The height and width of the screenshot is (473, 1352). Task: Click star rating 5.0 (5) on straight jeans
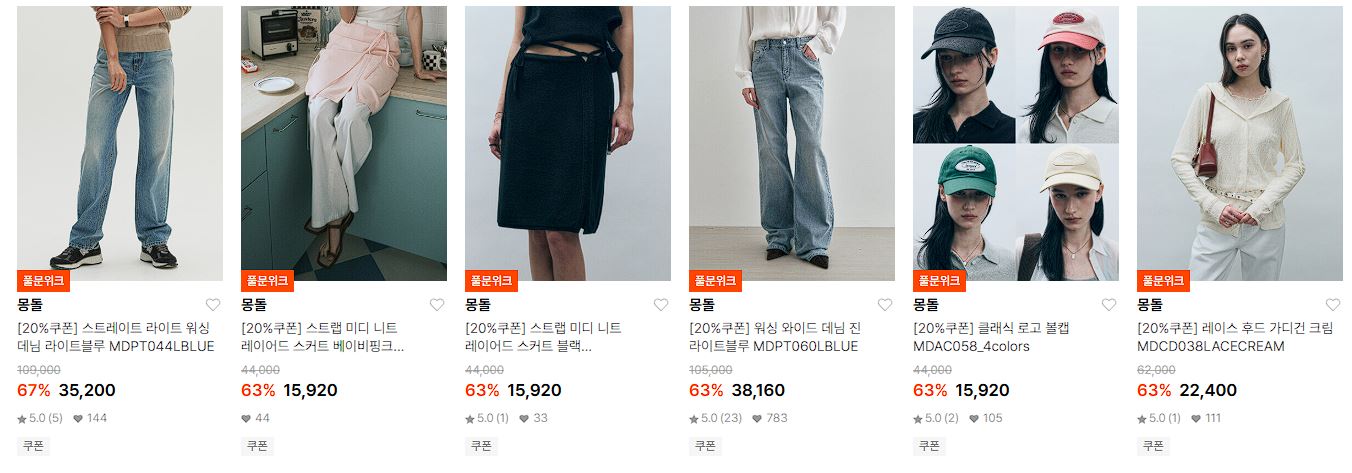click(x=40, y=418)
